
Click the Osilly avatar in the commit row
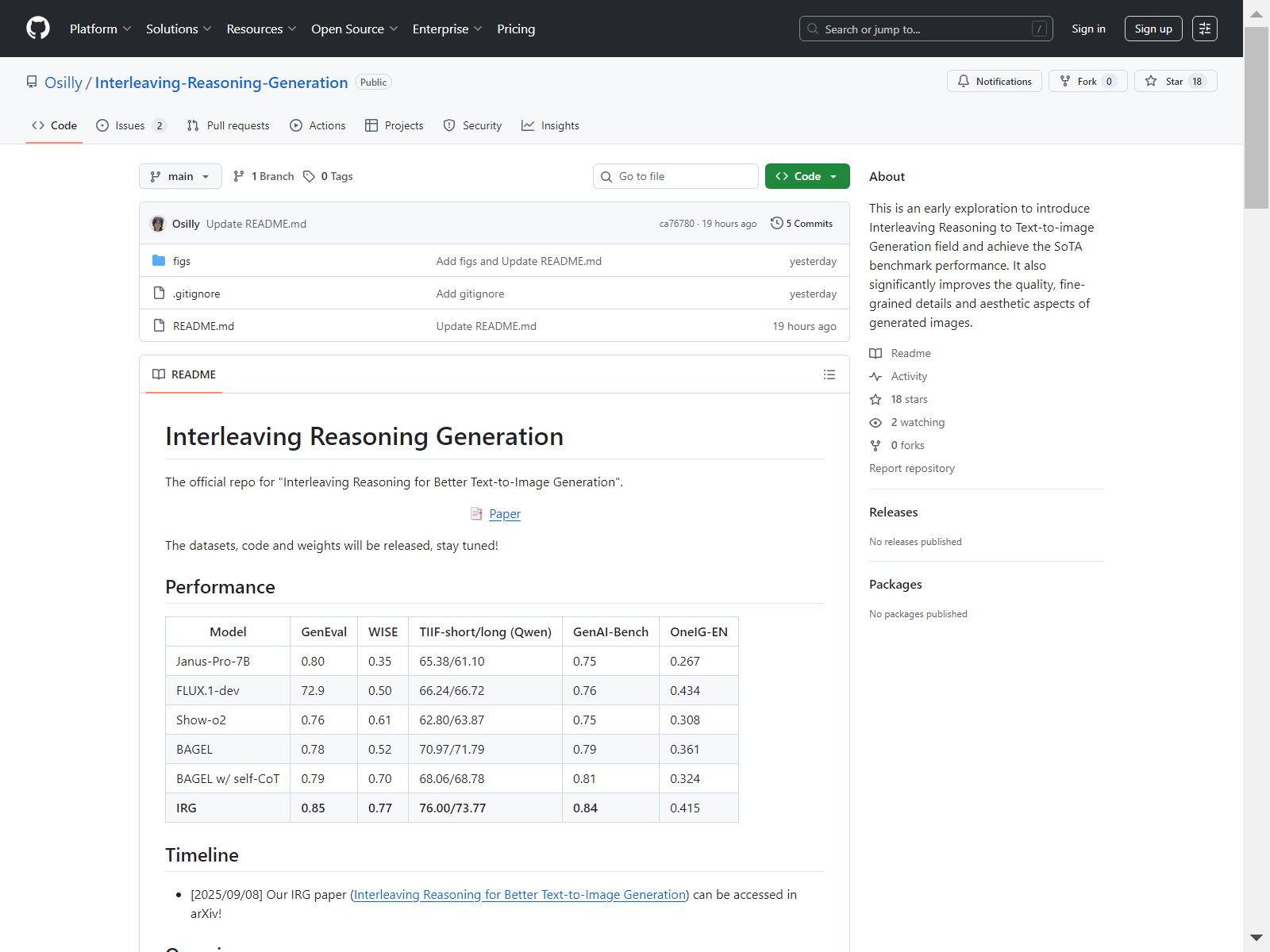point(158,224)
